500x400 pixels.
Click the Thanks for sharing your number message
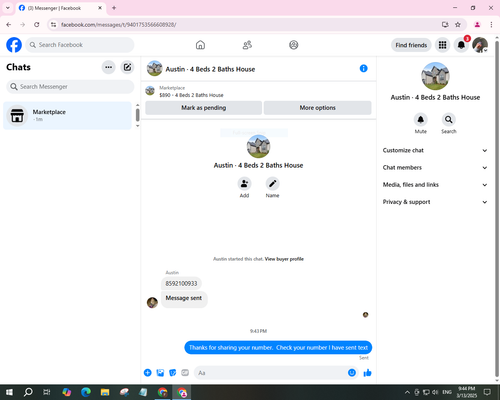click(x=278, y=347)
